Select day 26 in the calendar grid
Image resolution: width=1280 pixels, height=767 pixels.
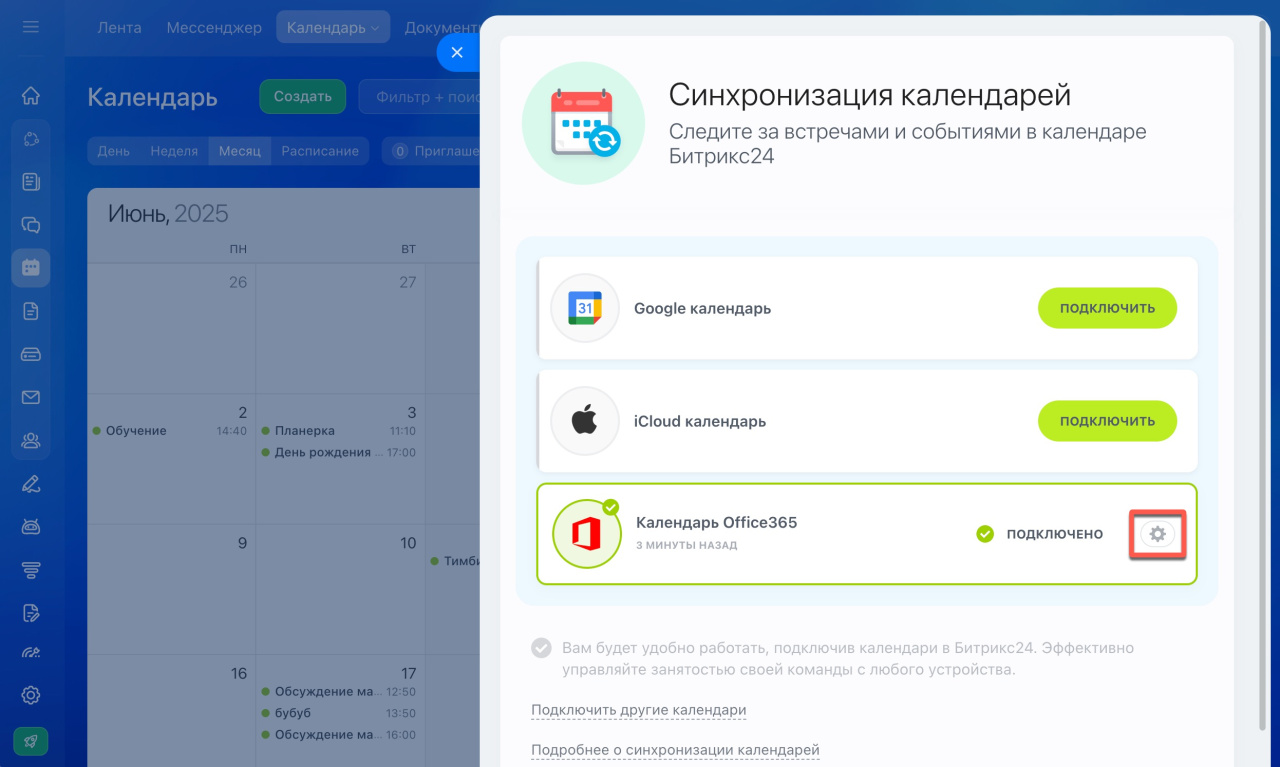click(x=238, y=282)
